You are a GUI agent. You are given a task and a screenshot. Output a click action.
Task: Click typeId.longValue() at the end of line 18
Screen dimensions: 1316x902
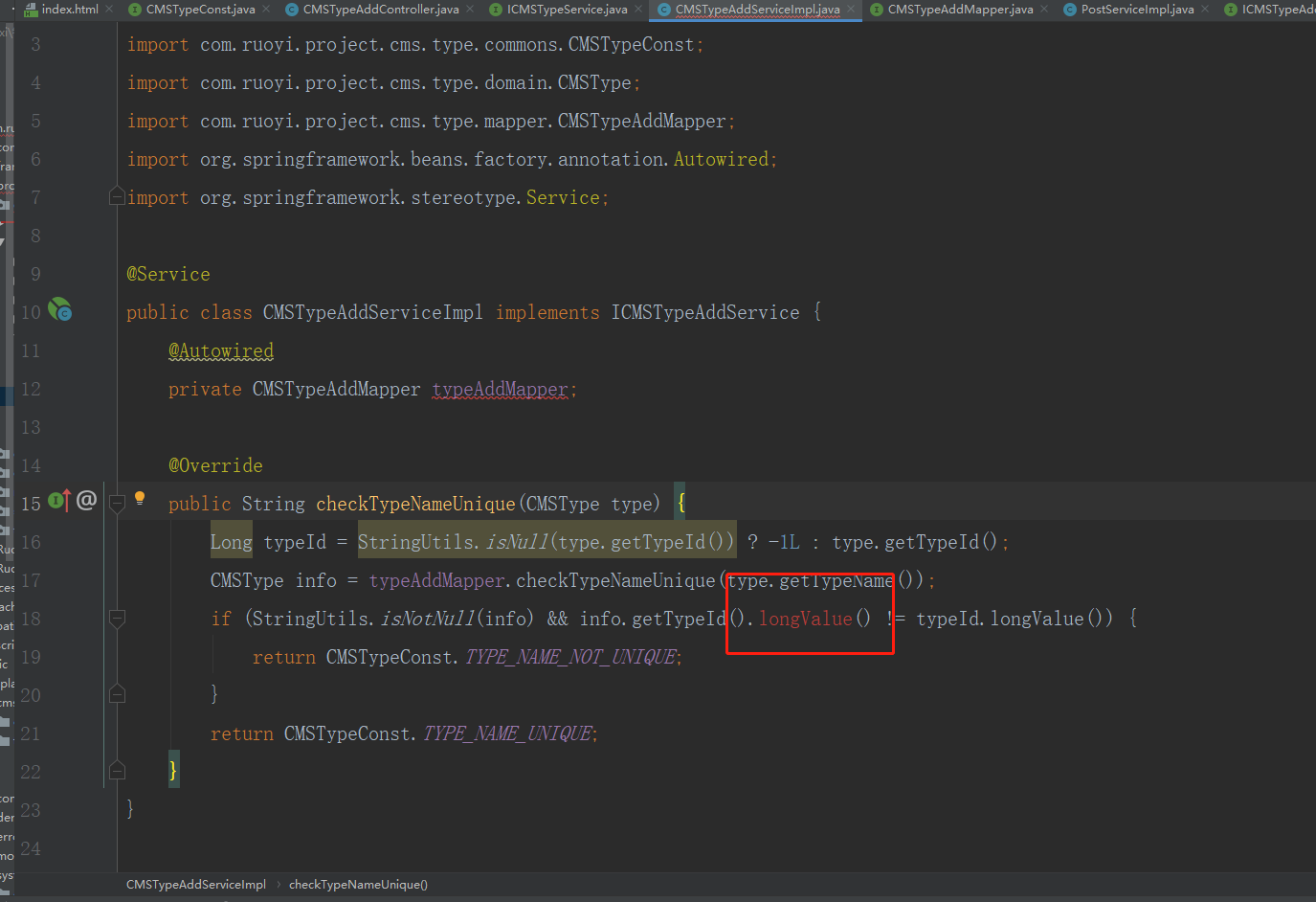(x=1011, y=620)
